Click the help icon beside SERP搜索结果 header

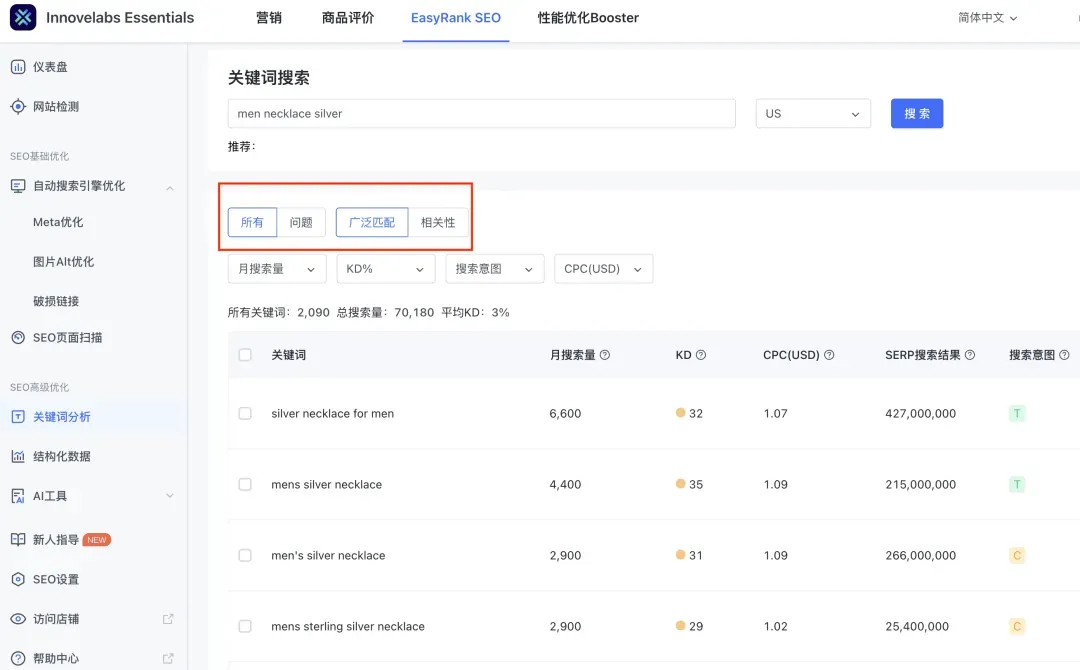tap(970, 355)
